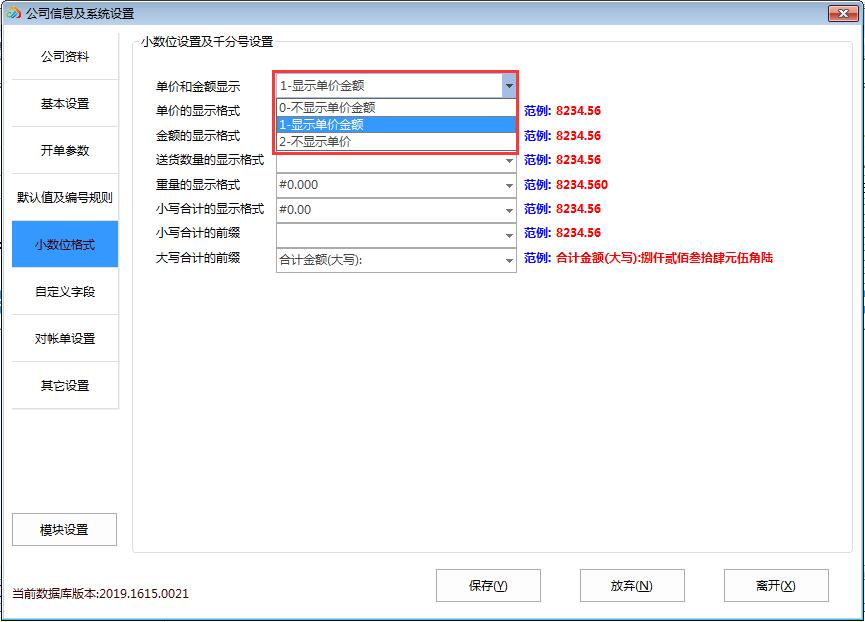Click the 重量的显示格式 label
This screenshot has height=622, width=865.
(x=198, y=185)
